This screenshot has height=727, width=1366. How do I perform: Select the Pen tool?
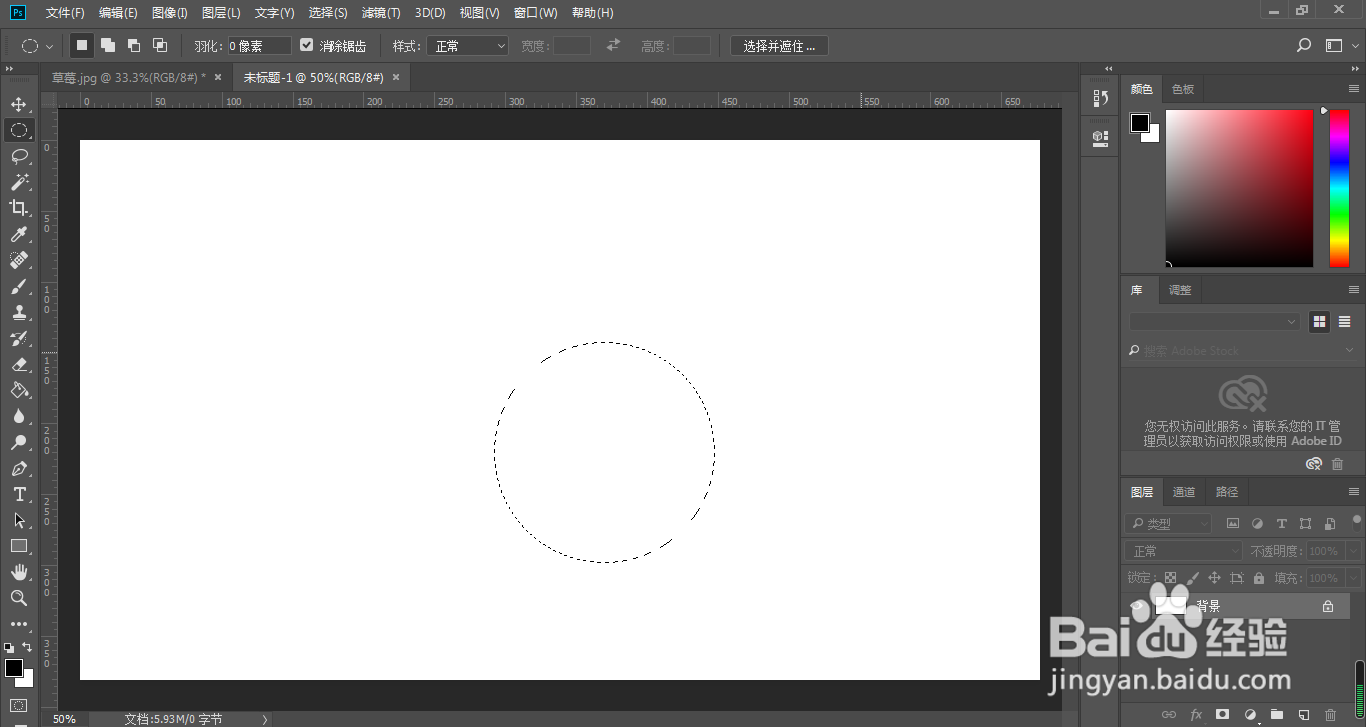pyautogui.click(x=19, y=468)
